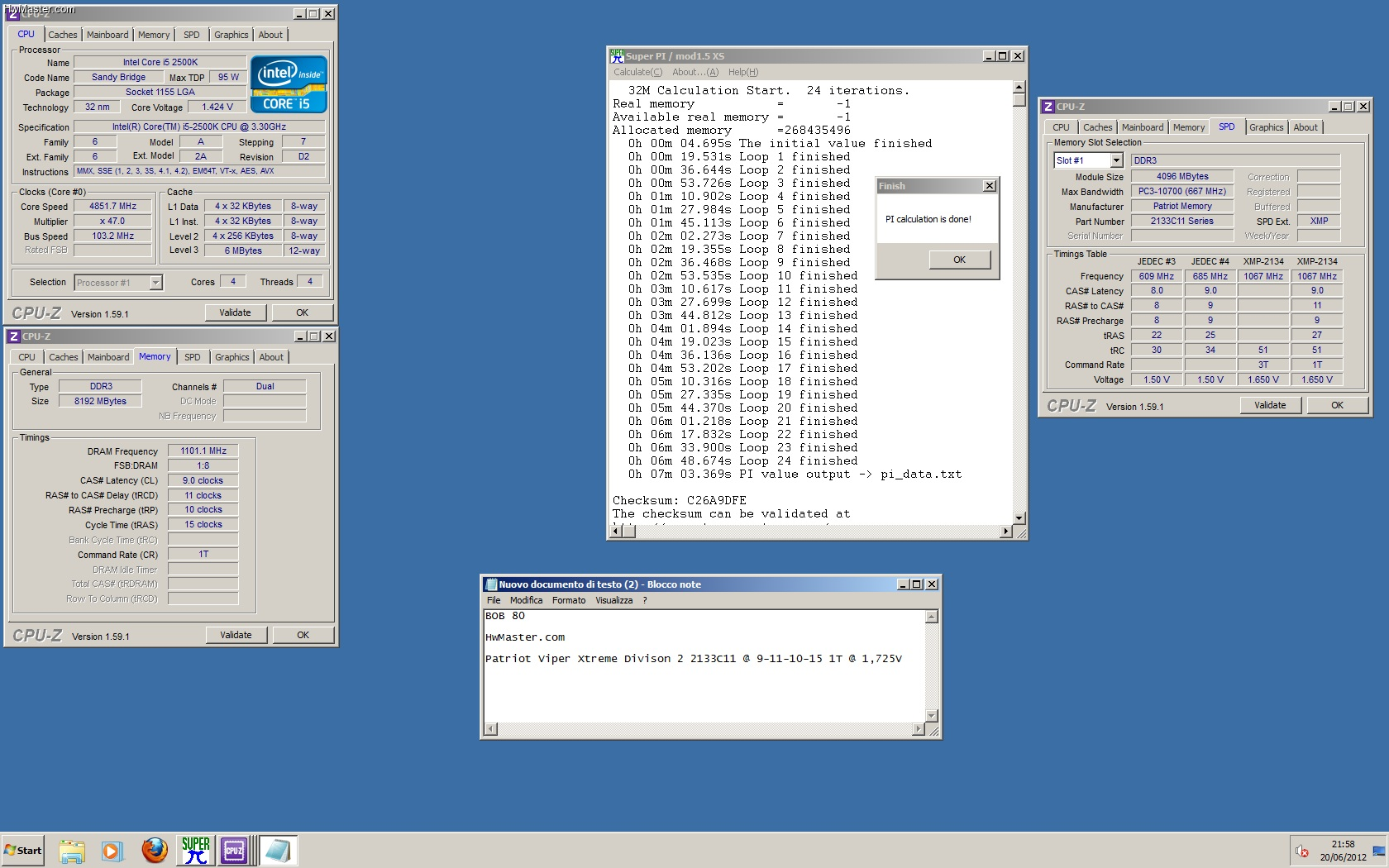The height and width of the screenshot is (868, 1389).
Task: Close the Finish dialog with X
Action: 990,186
